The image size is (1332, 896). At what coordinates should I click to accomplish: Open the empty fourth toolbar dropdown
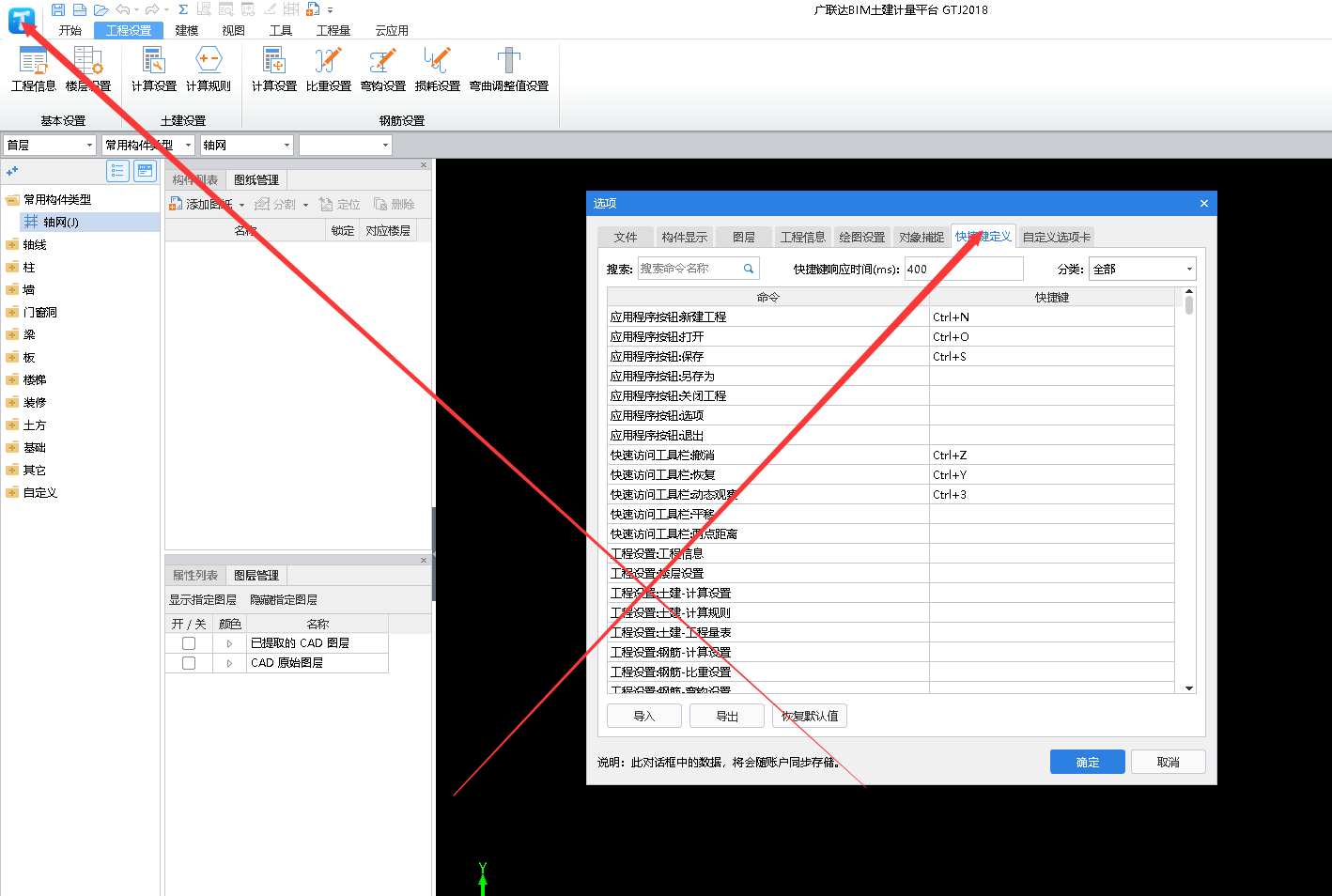[345, 145]
